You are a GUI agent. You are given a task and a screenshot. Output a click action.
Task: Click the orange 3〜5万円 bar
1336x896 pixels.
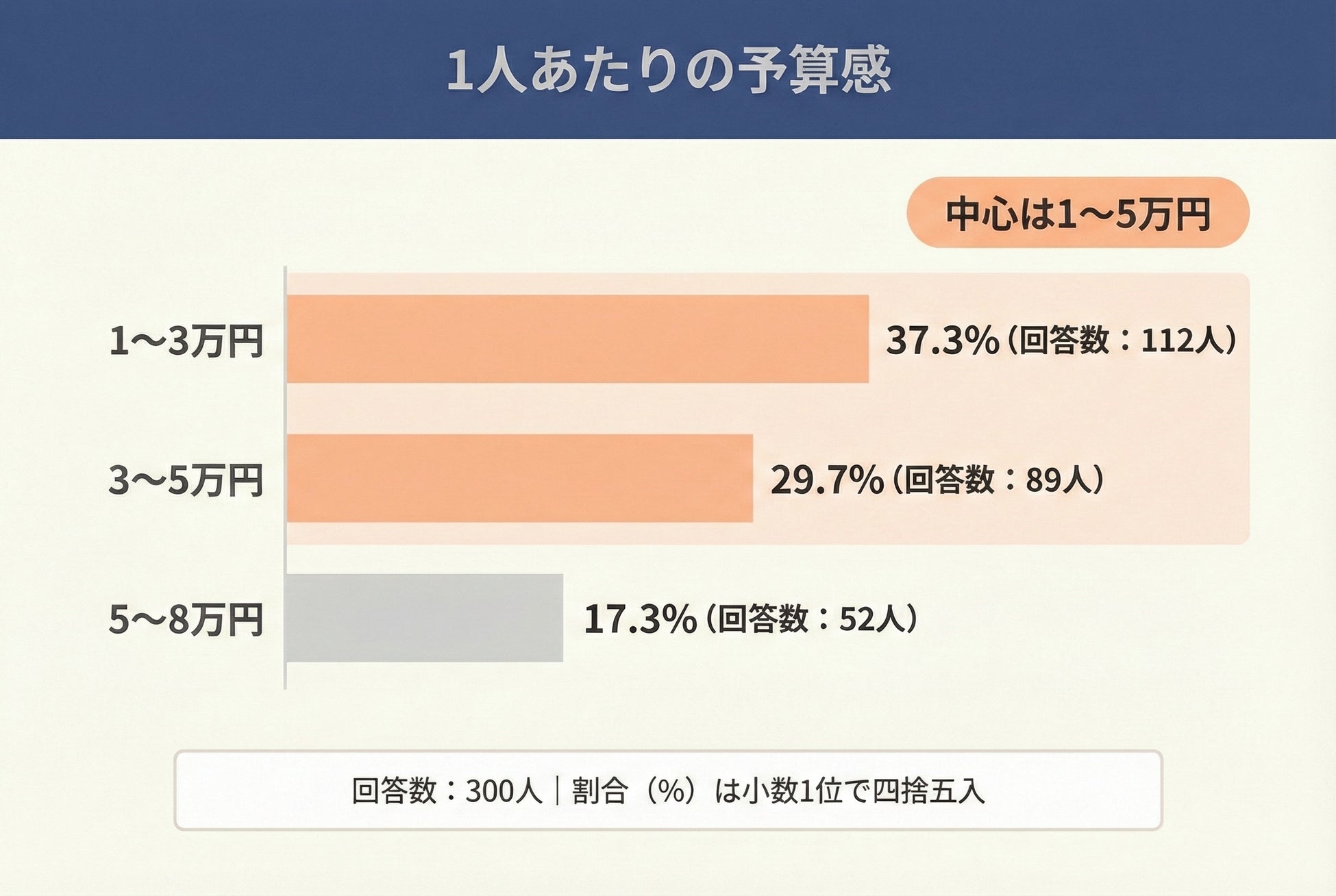pyautogui.click(x=519, y=478)
